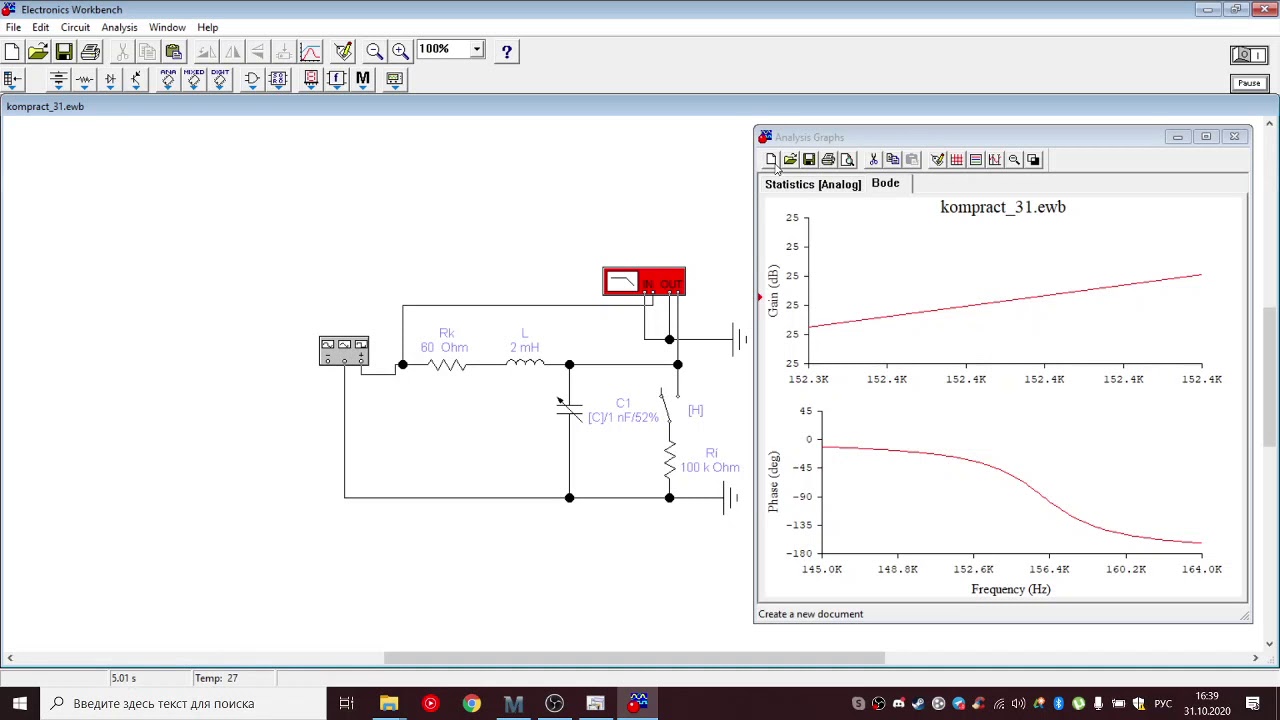Viewport: 1280px width, 720px height.
Task: Expand the Sources parts bin
Action: pos(58,79)
